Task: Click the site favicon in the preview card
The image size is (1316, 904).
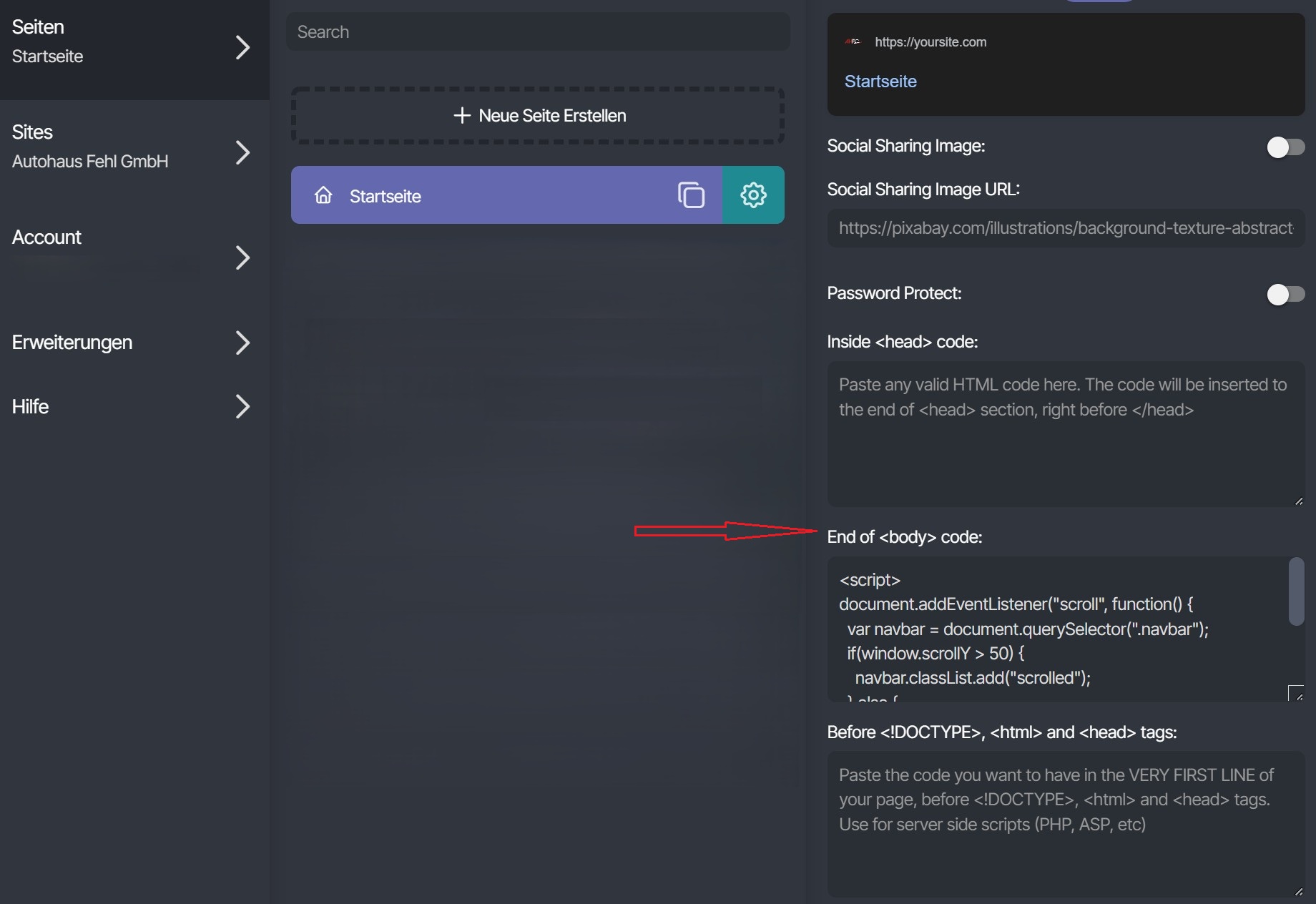Action: click(852, 42)
